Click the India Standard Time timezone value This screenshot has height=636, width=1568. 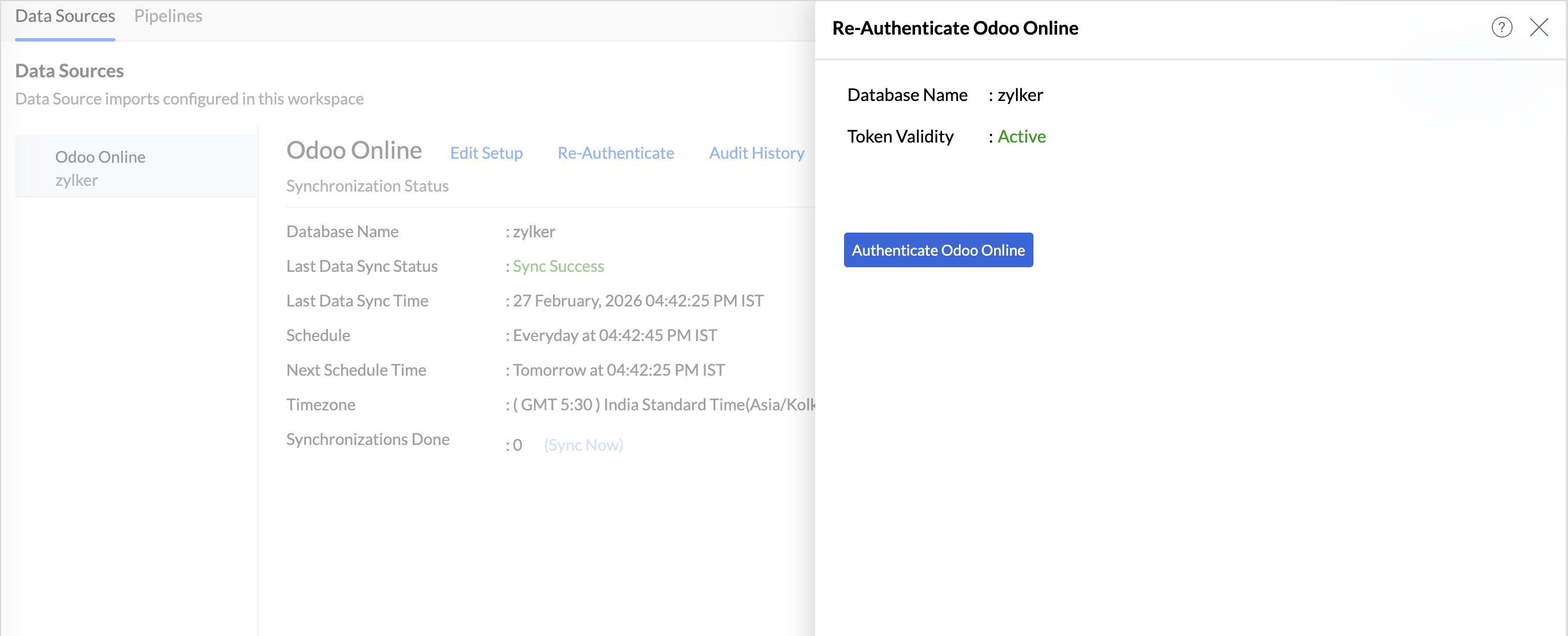663,405
